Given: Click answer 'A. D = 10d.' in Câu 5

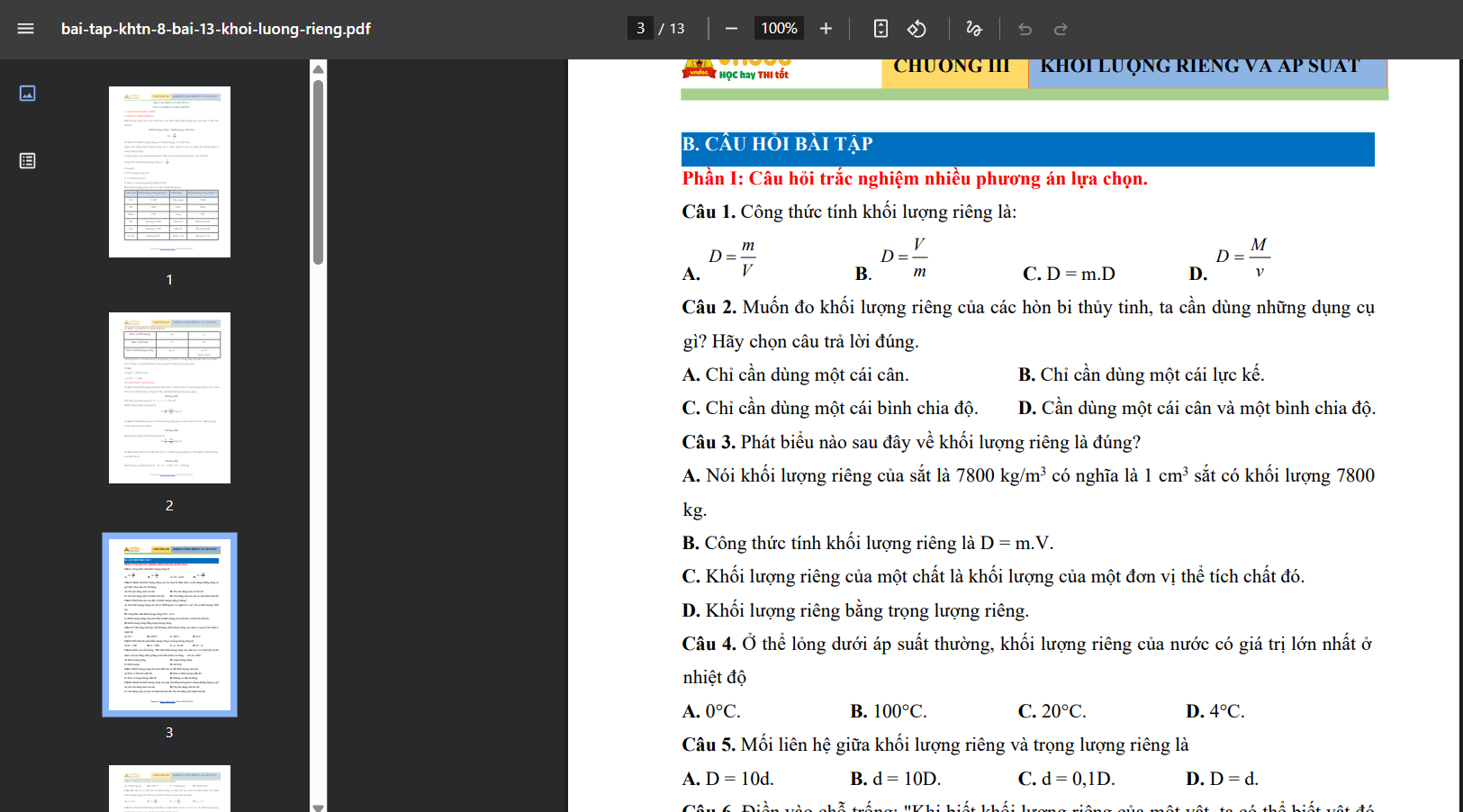Looking at the screenshot, I should tap(727, 779).
